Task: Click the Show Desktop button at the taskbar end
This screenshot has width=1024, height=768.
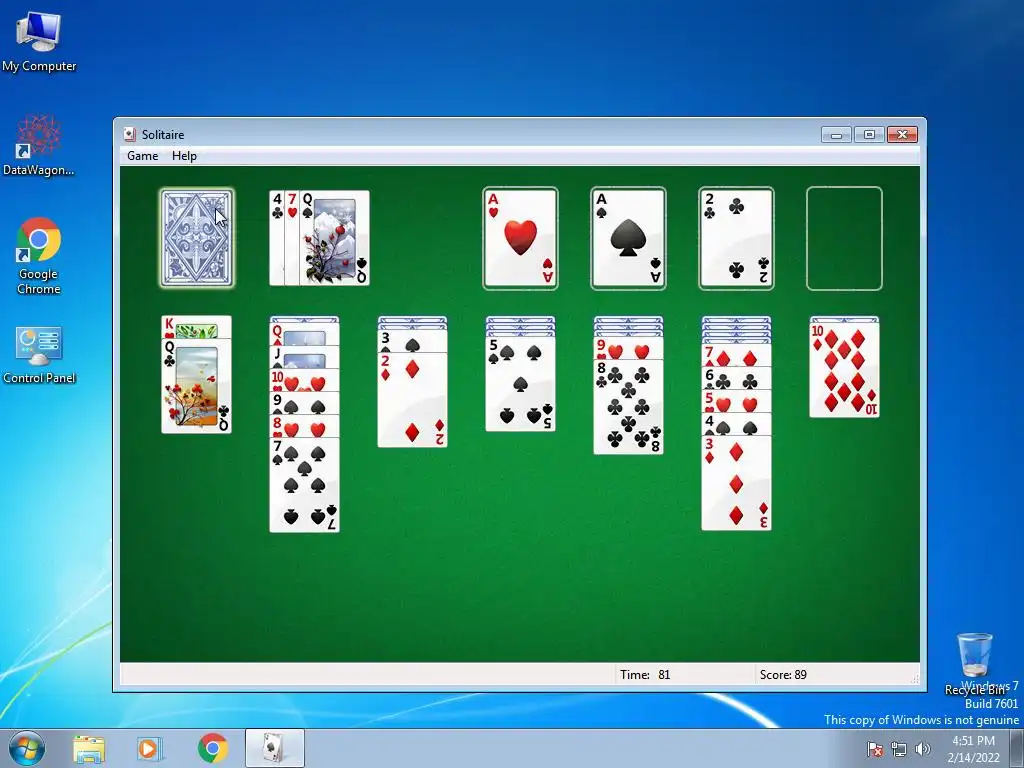Action: 1017,748
